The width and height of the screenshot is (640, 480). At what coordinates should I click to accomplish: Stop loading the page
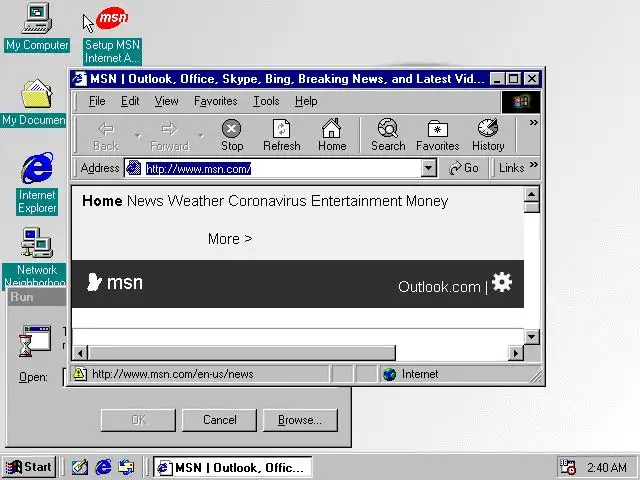(x=232, y=136)
